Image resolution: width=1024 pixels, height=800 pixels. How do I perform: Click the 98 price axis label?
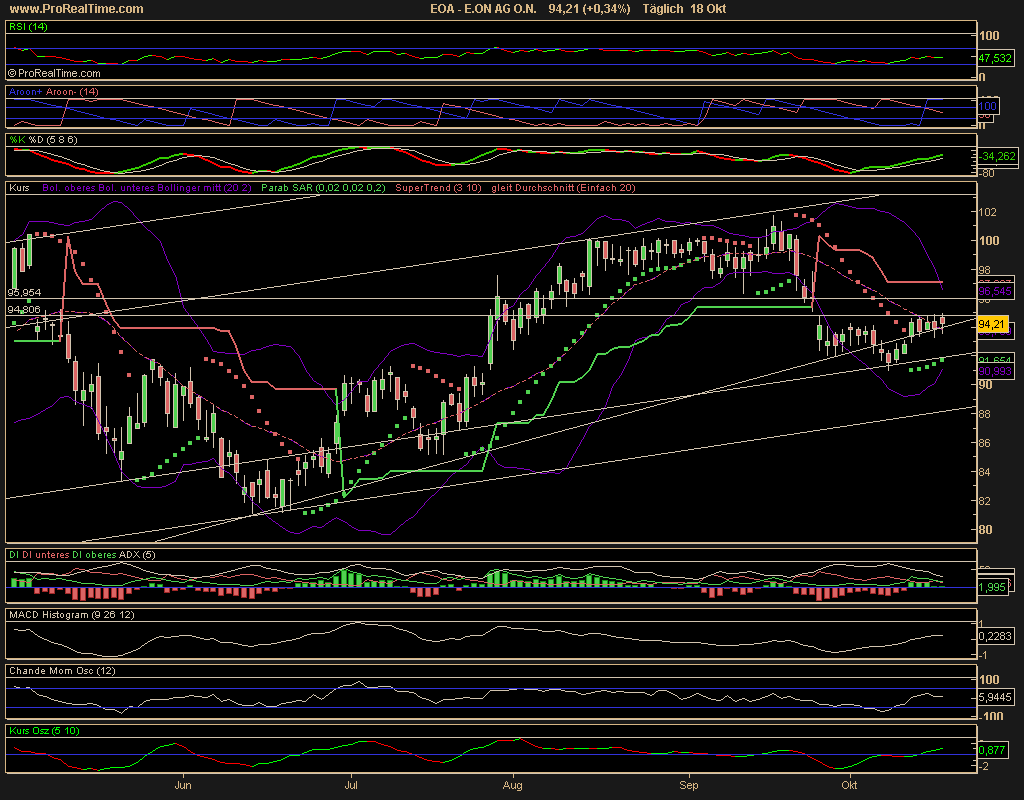coord(985,270)
